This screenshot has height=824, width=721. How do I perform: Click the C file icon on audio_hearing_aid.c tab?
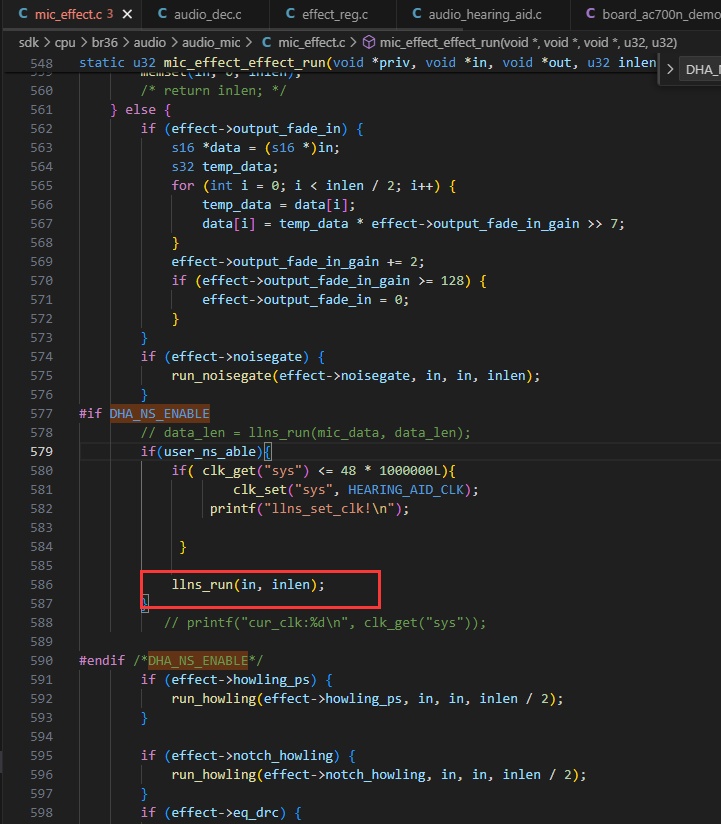point(417,14)
